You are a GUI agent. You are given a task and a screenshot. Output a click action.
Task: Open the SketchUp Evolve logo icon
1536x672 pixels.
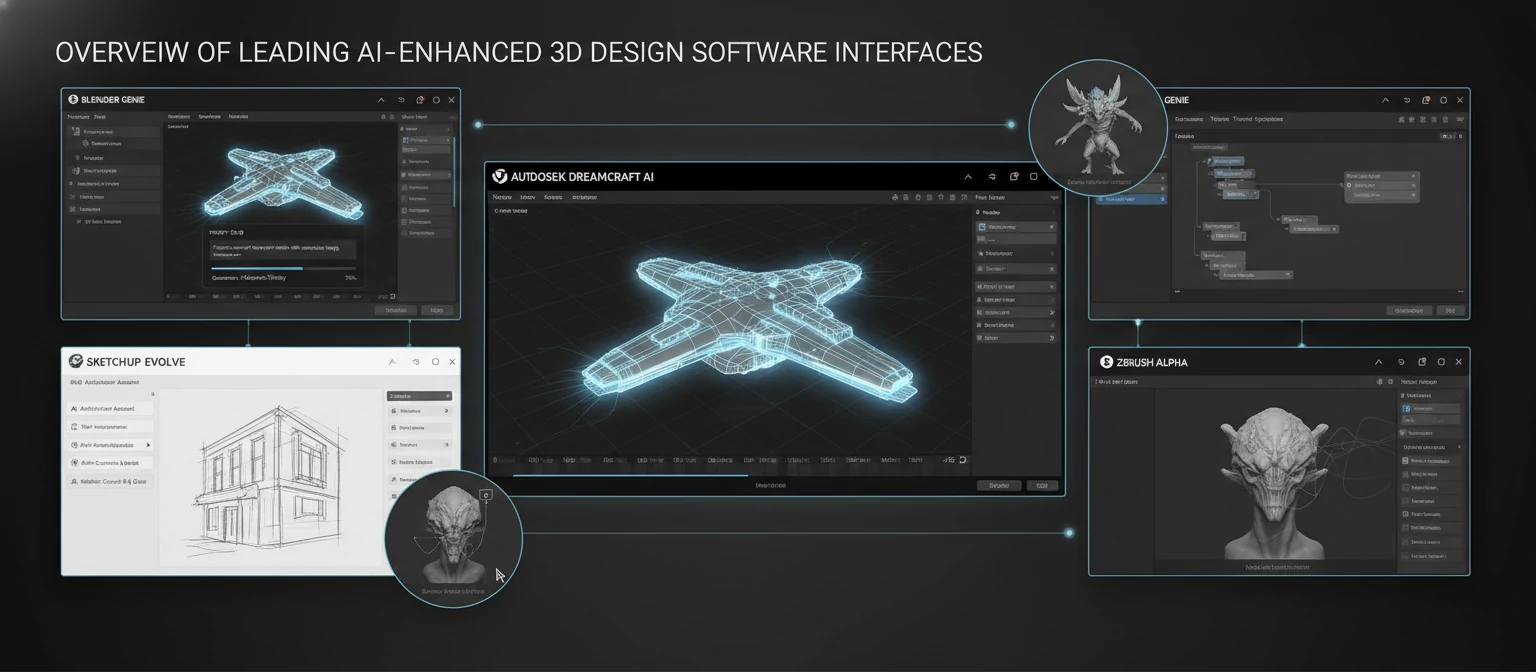[x=75, y=361]
